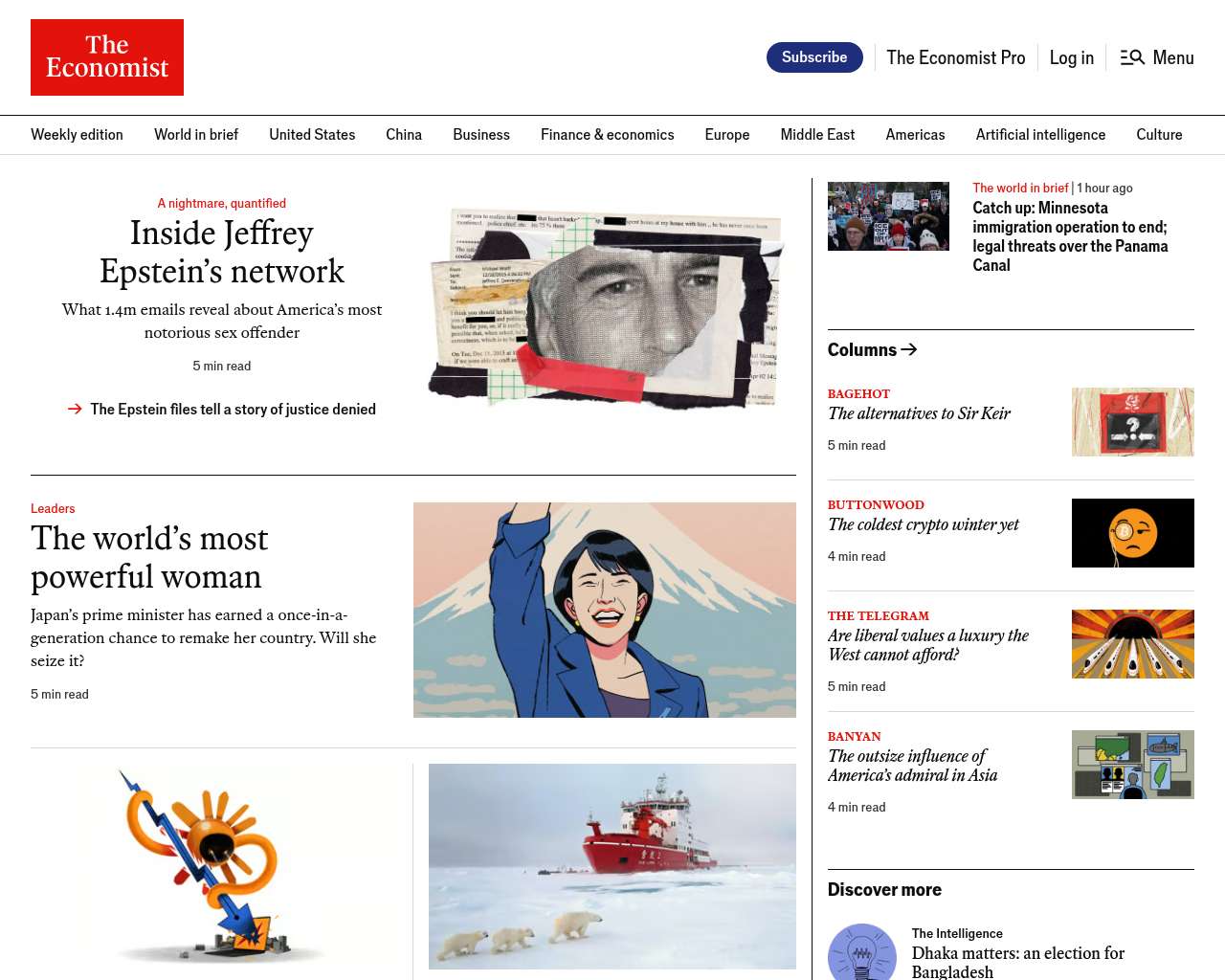1225x980 pixels.
Task: Open 'The Epstein files tell a story' link
Action: tap(234, 409)
